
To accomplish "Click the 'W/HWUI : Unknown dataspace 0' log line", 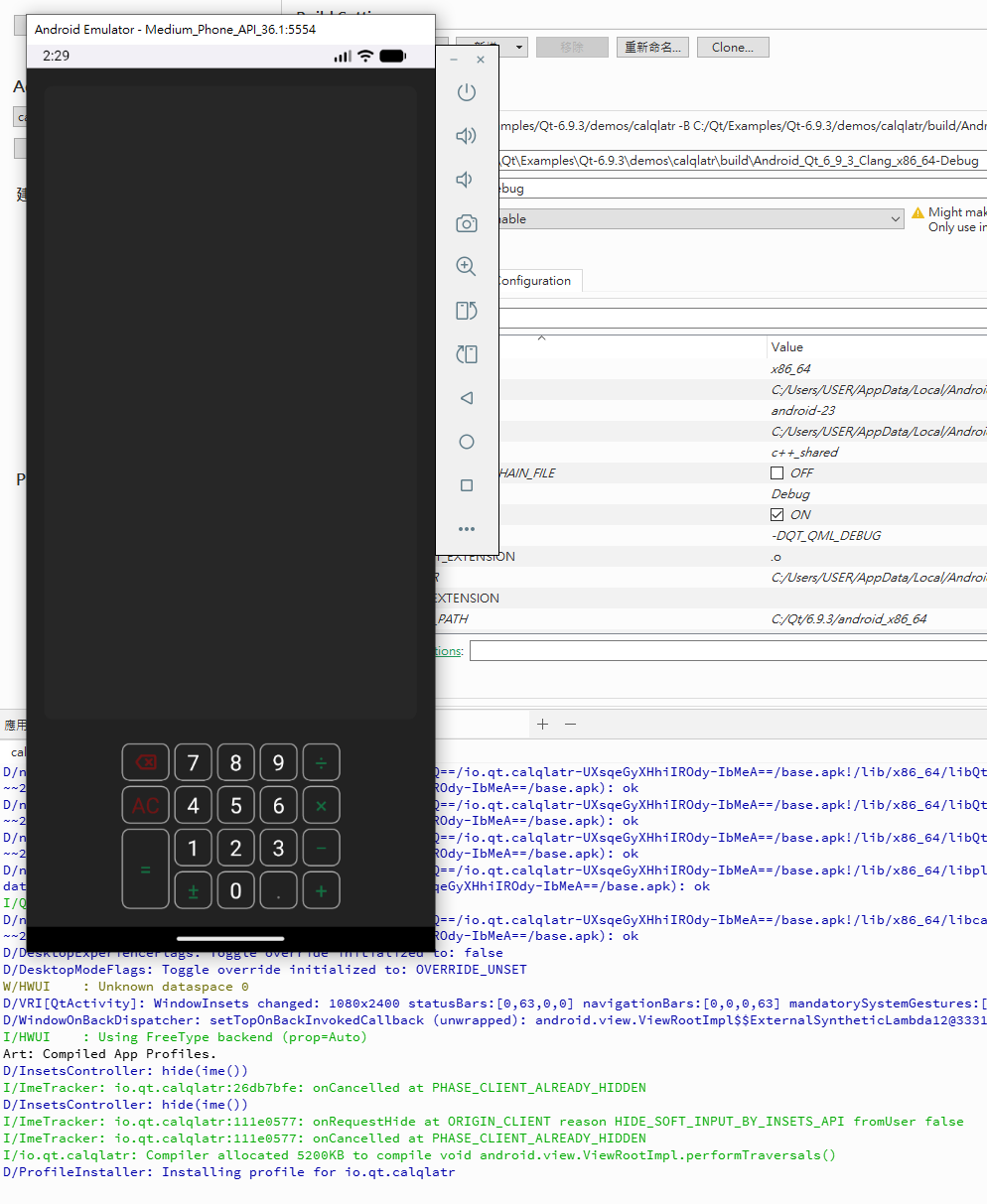I will point(126,987).
